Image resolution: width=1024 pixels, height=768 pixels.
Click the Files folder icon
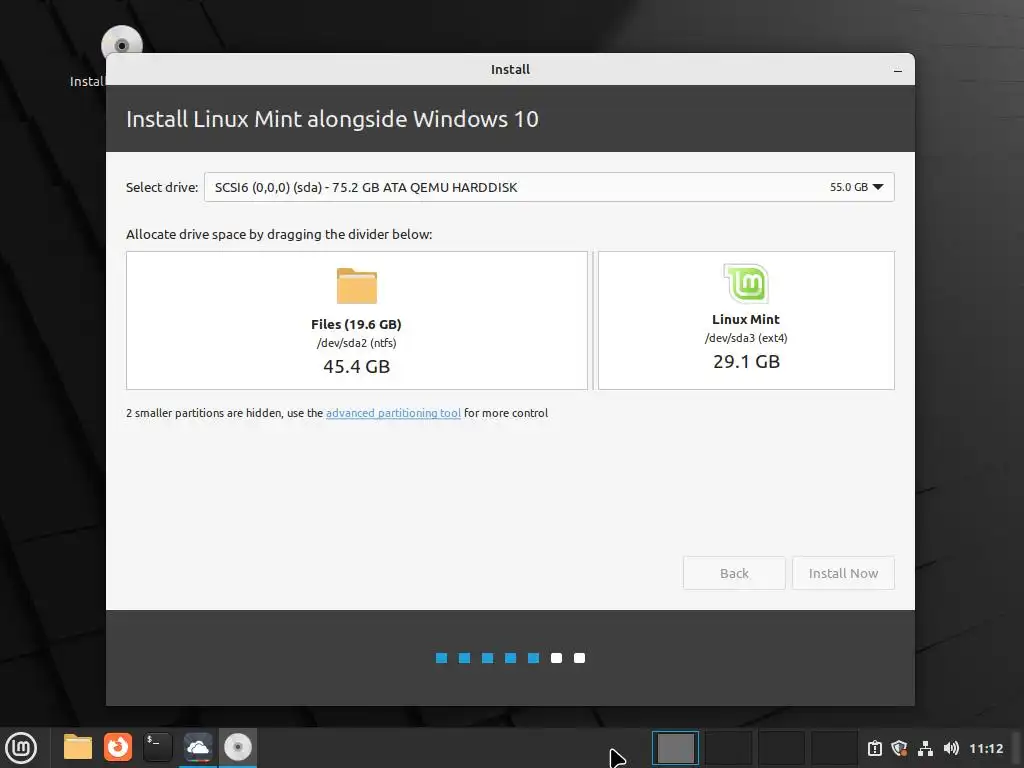pos(357,286)
